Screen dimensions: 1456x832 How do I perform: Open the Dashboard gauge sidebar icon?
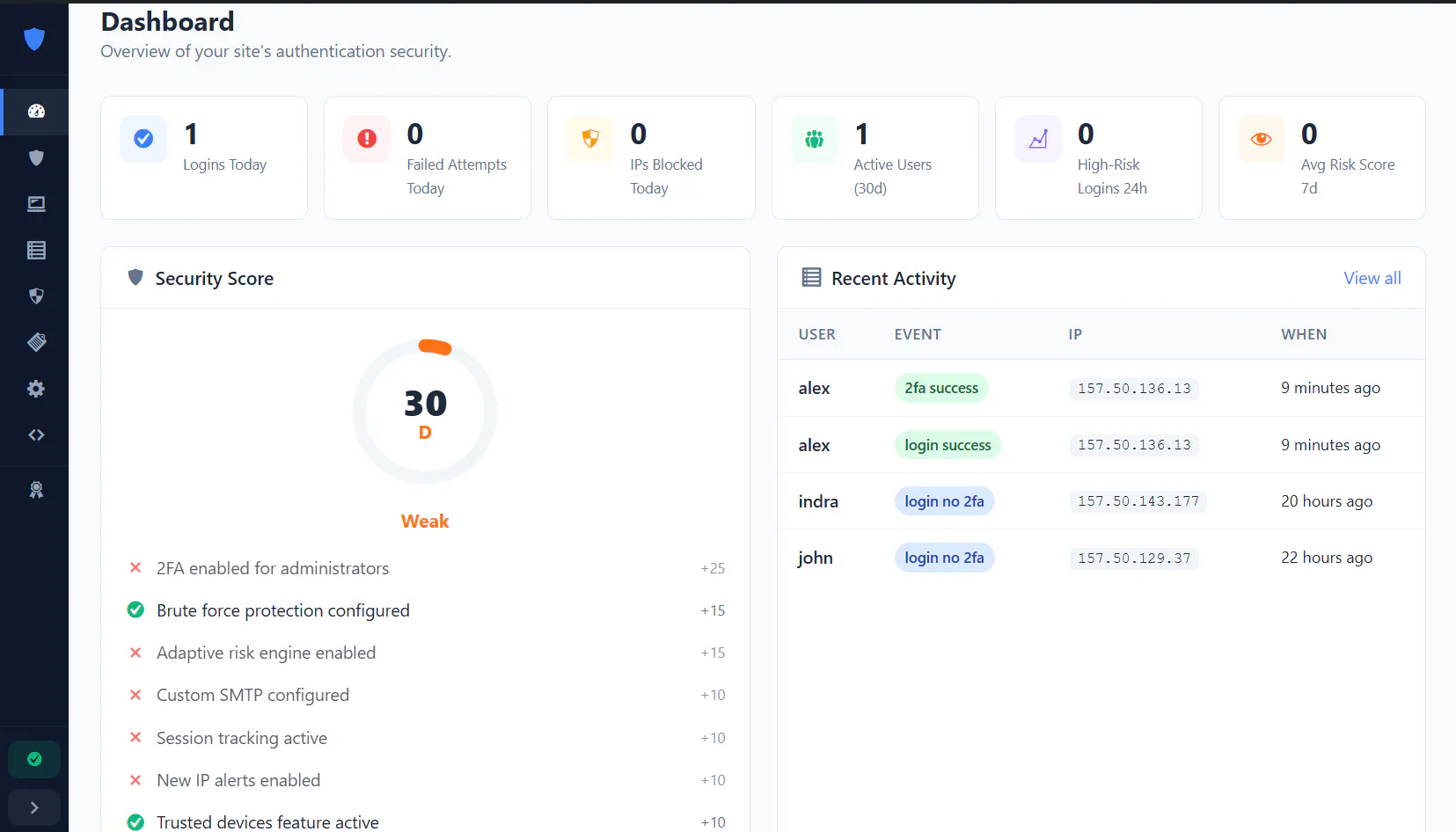coord(36,112)
